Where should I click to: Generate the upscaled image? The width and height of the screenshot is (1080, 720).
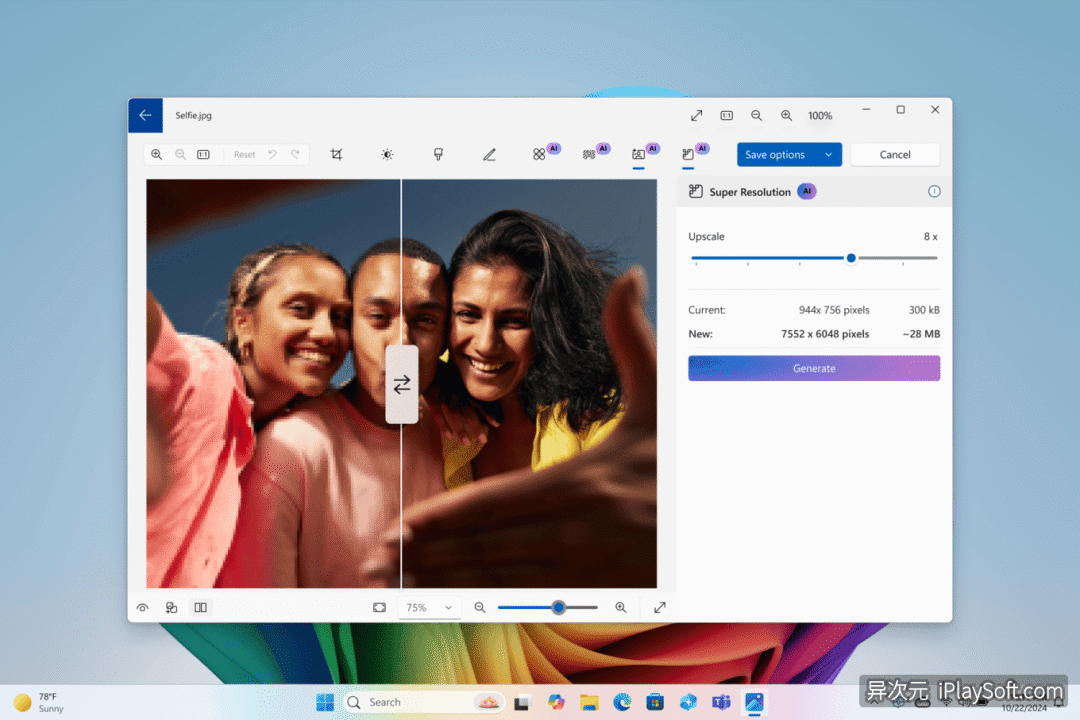tap(814, 368)
